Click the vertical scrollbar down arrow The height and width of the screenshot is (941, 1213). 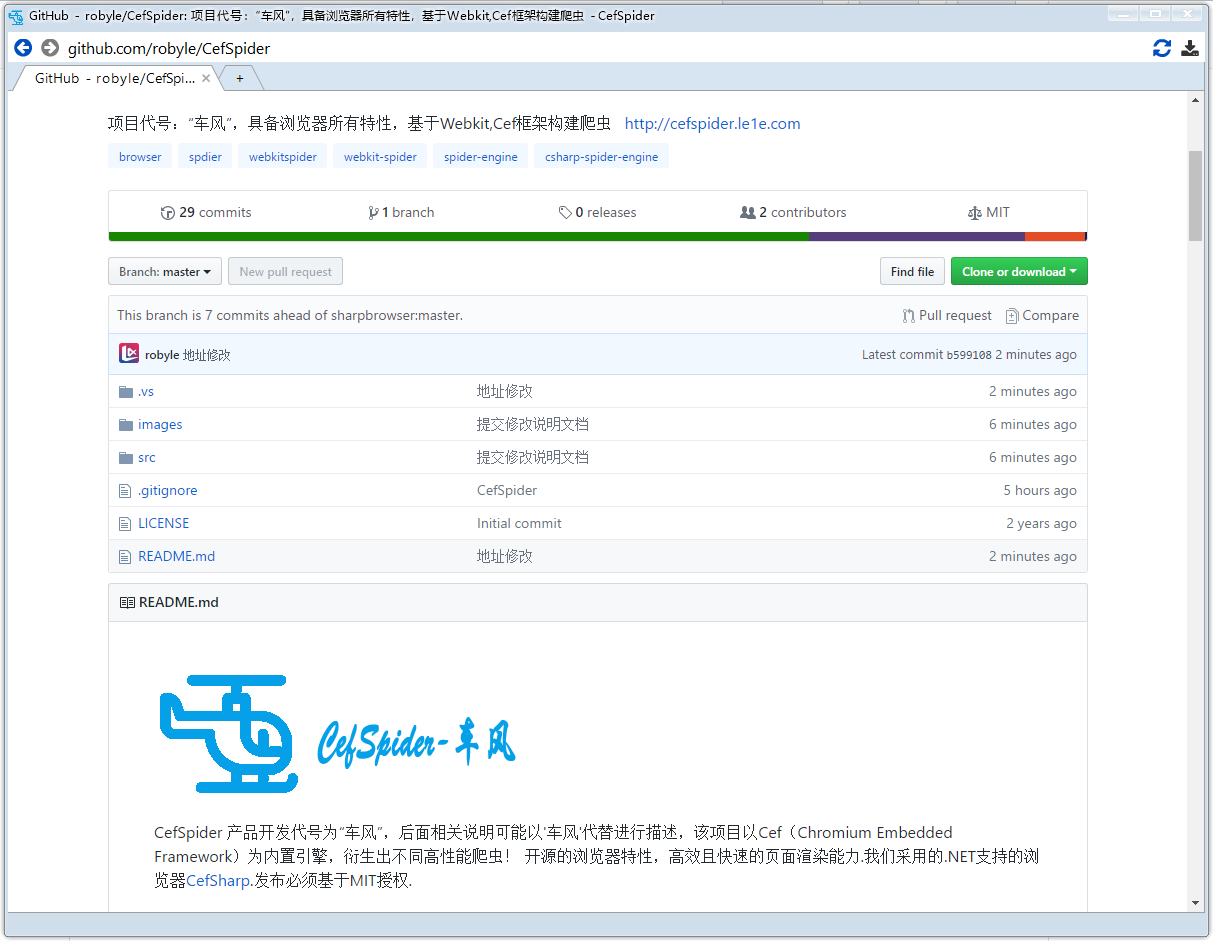(x=1195, y=902)
